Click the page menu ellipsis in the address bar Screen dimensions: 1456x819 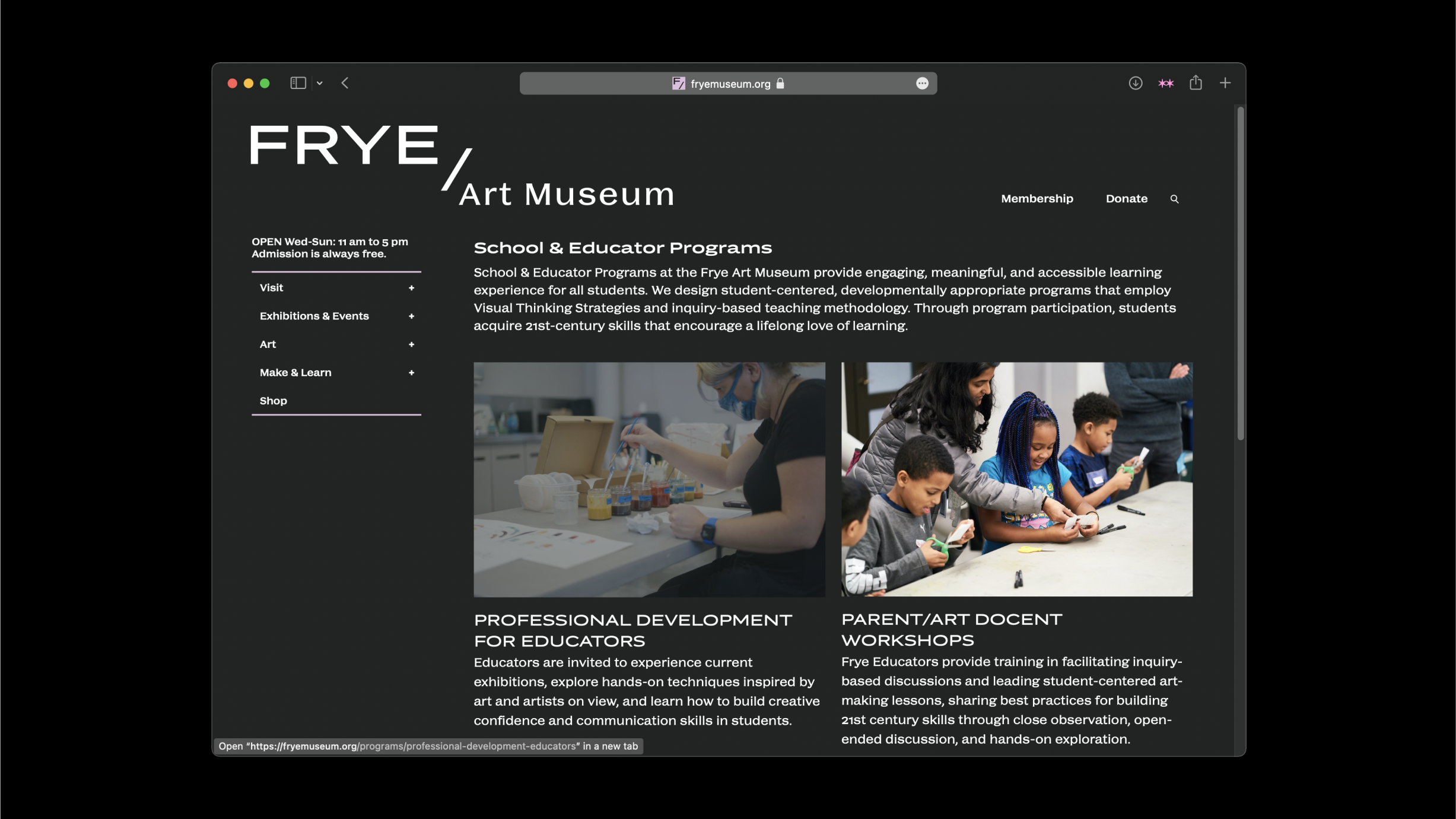[921, 84]
